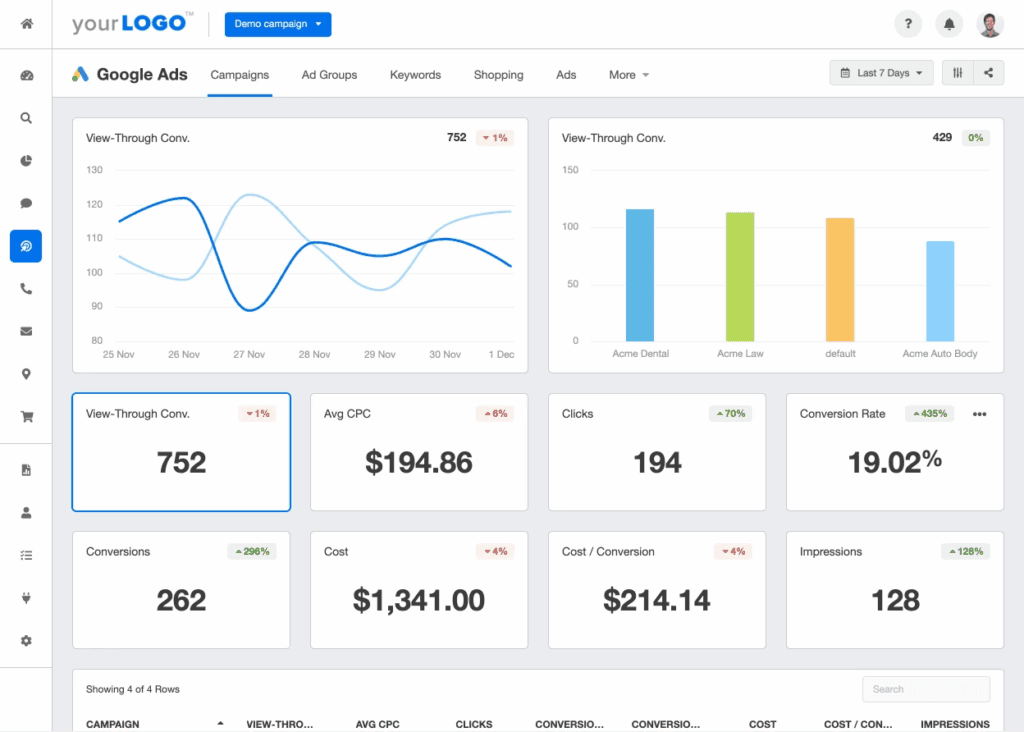Open notifications with the bell icon
The width and height of the screenshot is (1024, 732).
tap(948, 23)
